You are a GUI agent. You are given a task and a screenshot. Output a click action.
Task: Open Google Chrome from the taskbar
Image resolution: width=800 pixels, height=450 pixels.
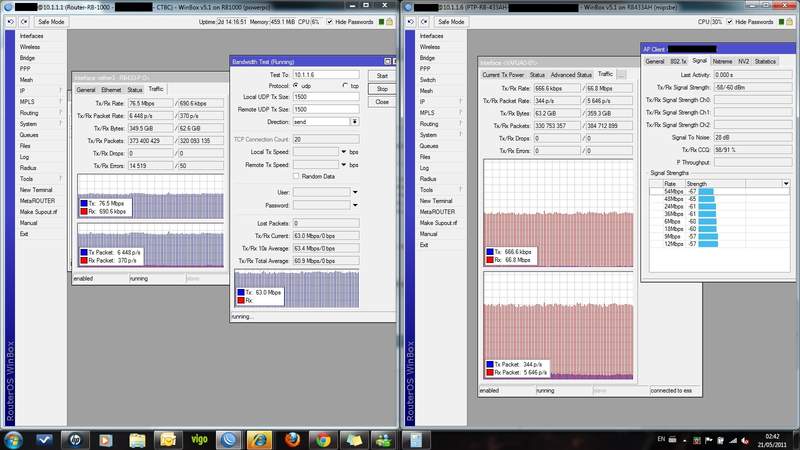[322, 440]
